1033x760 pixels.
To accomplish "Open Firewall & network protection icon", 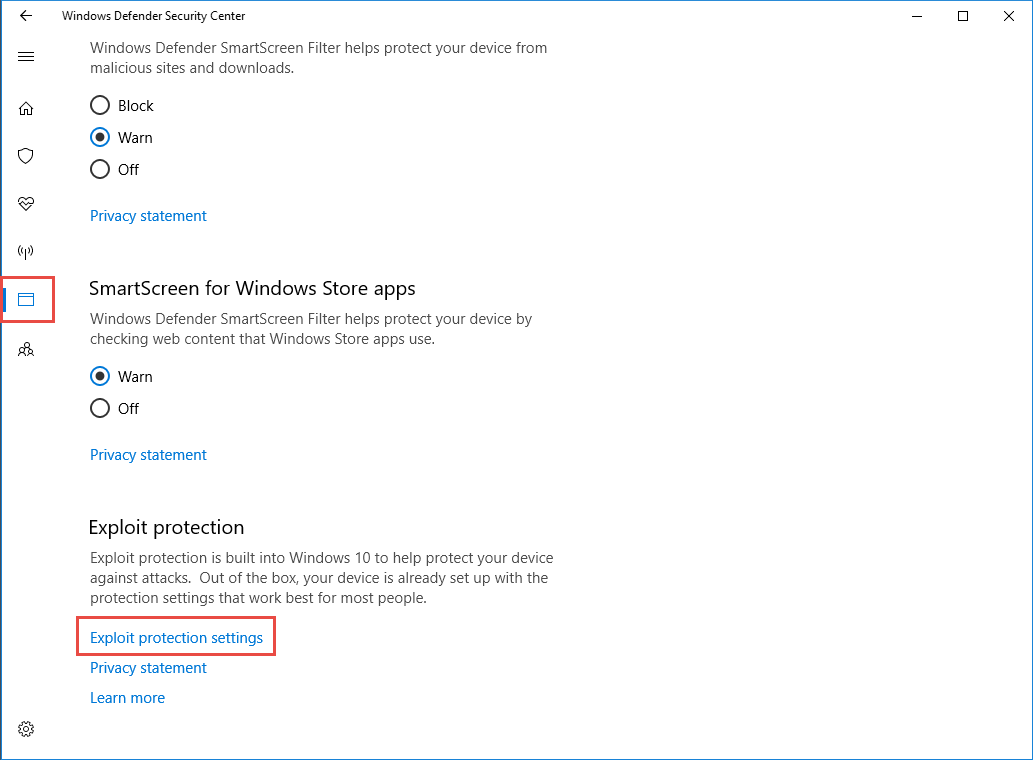I will [x=26, y=251].
